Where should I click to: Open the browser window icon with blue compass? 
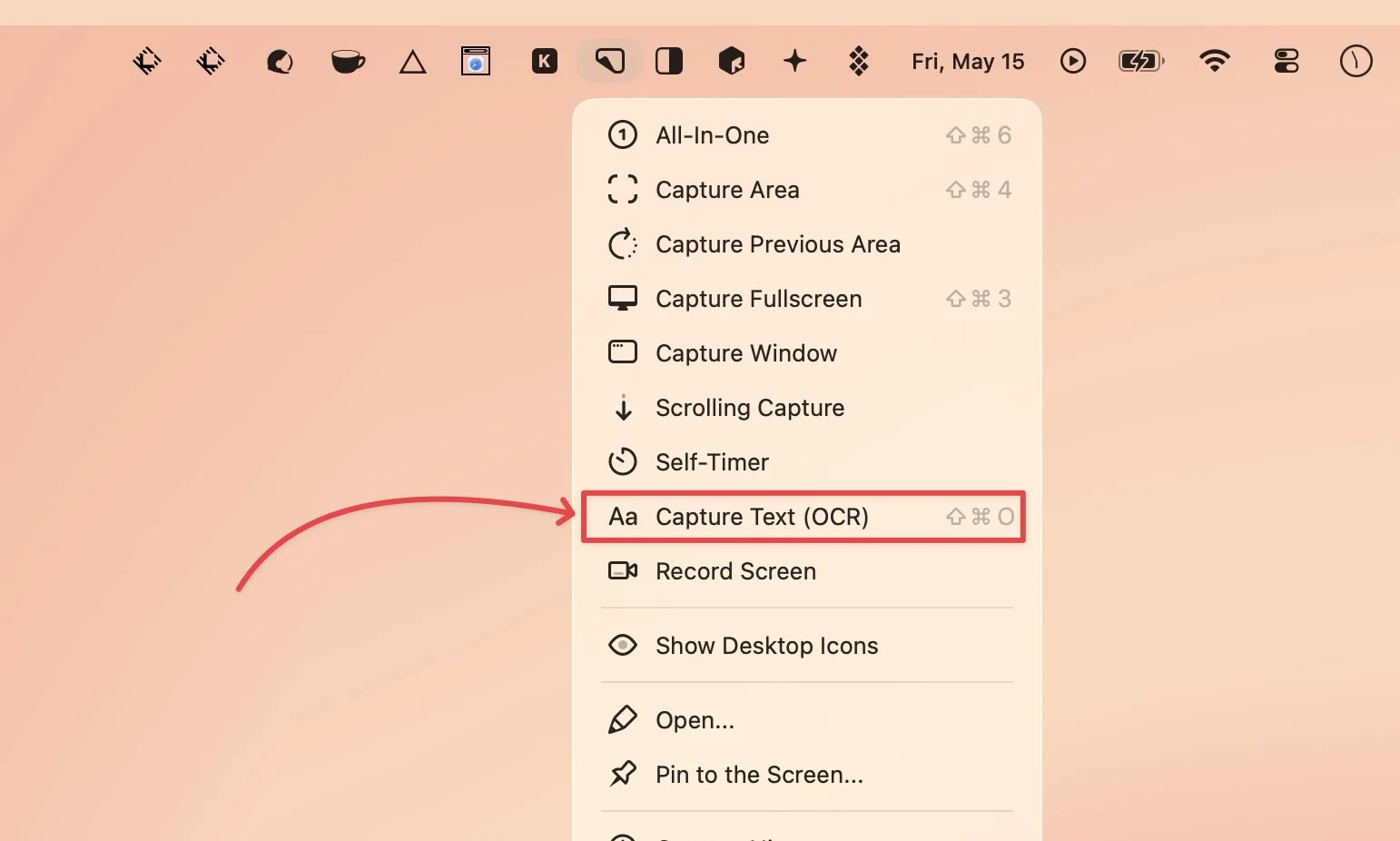click(x=476, y=61)
